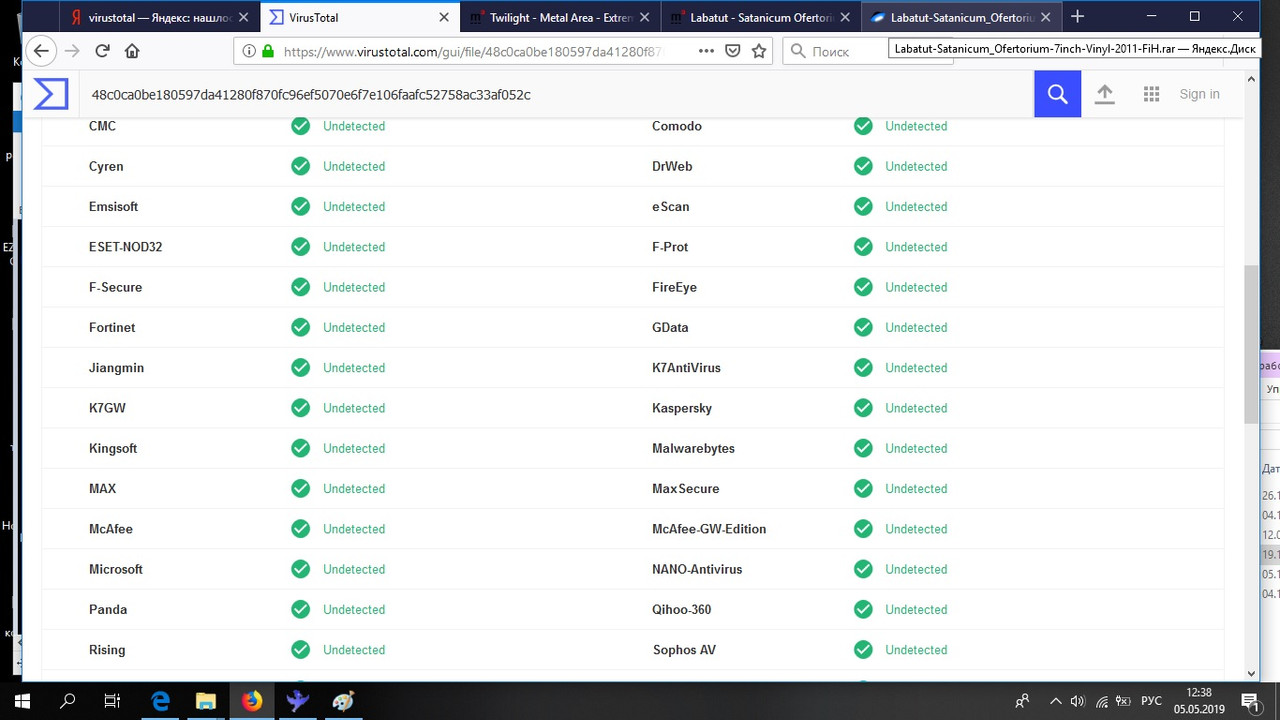The image size is (1280, 720).
Task: Click the Microsoft engine name
Action: click(x=116, y=569)
